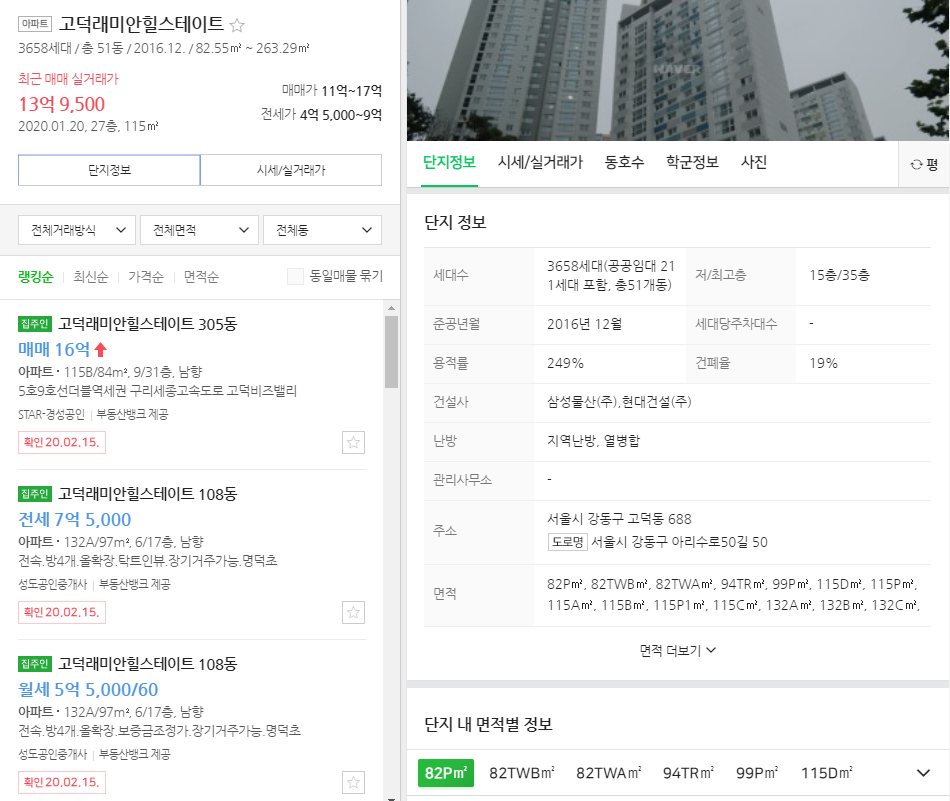
Task: Open the 전체면적 dropdown
Action: (198, 229)
